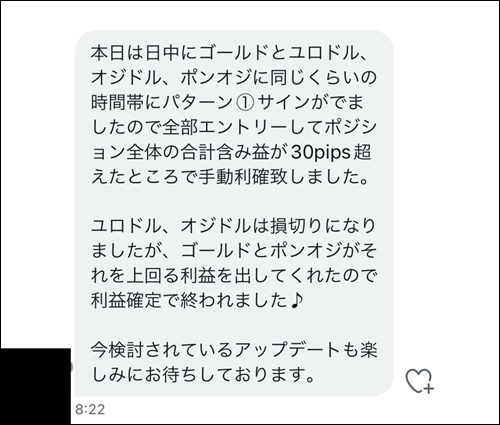Add a heart reaction to the message

tap(420, 381)
